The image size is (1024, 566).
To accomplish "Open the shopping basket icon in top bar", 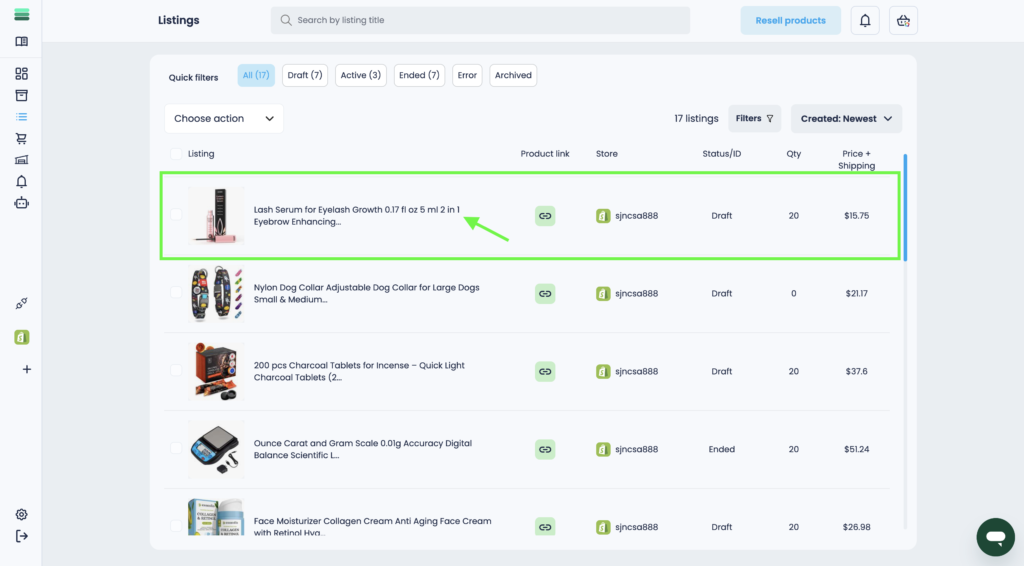I will [903, 20].
